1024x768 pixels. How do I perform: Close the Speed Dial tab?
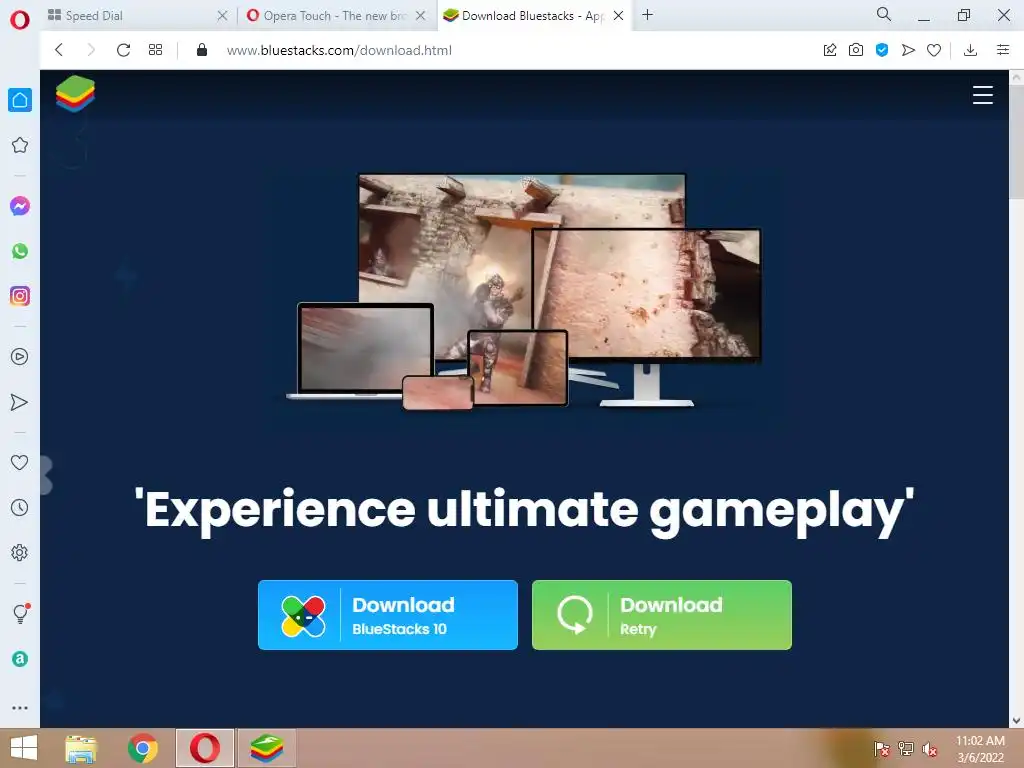222,16
